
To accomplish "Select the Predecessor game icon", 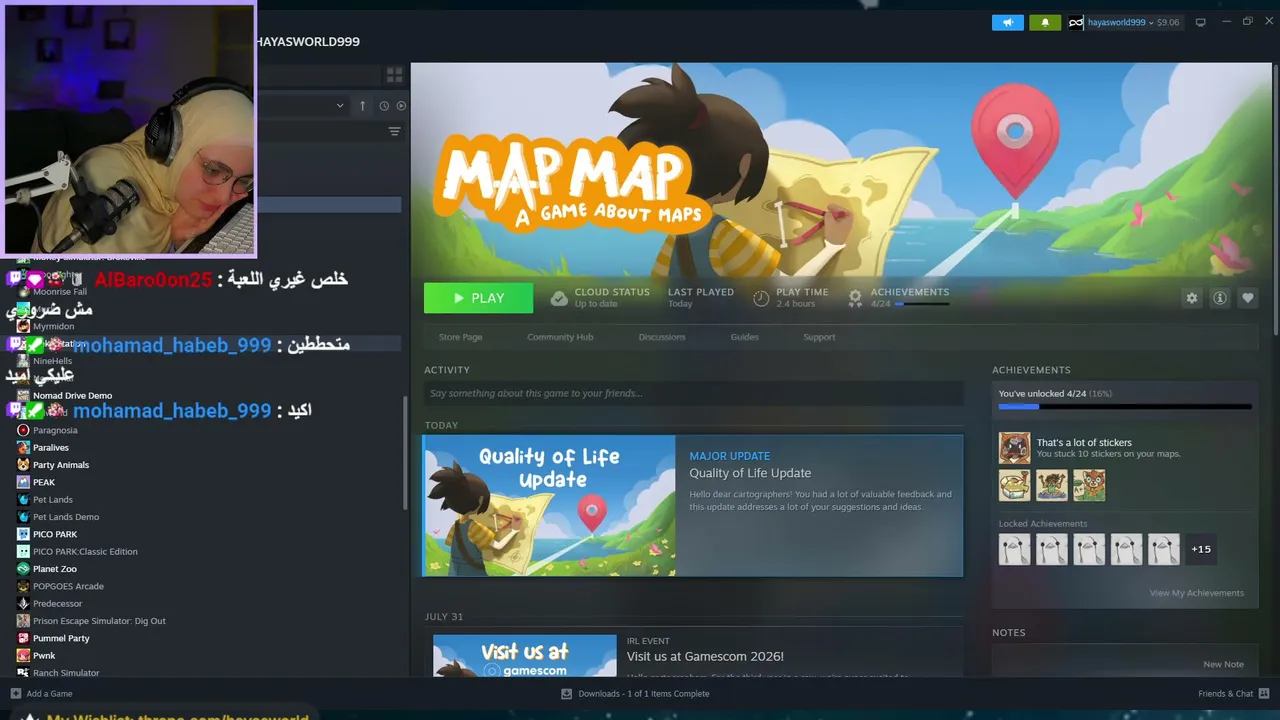I will tap(23, 603).
